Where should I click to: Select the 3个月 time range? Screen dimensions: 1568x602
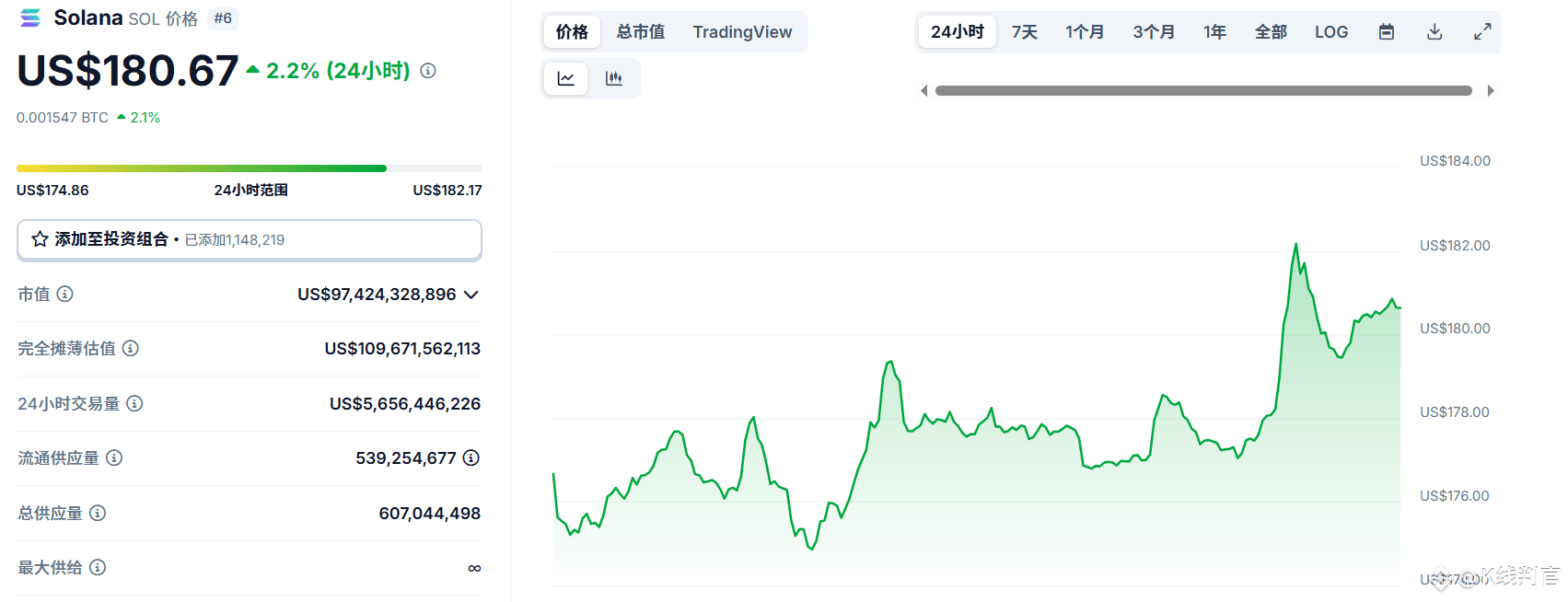1154,32
